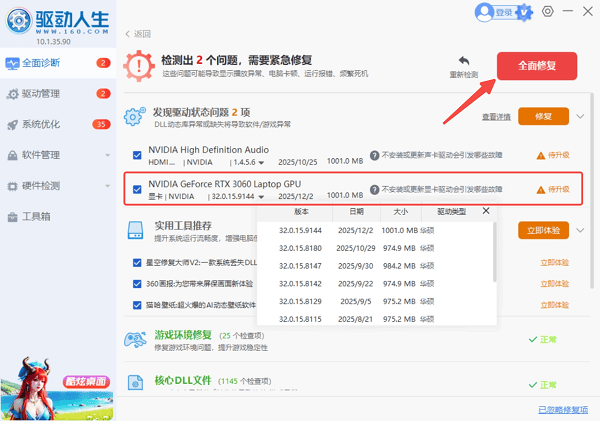This screenshot has width=600, height=421.
Task: Click the 驱动类型 column header
Action: tap(452, 212)
